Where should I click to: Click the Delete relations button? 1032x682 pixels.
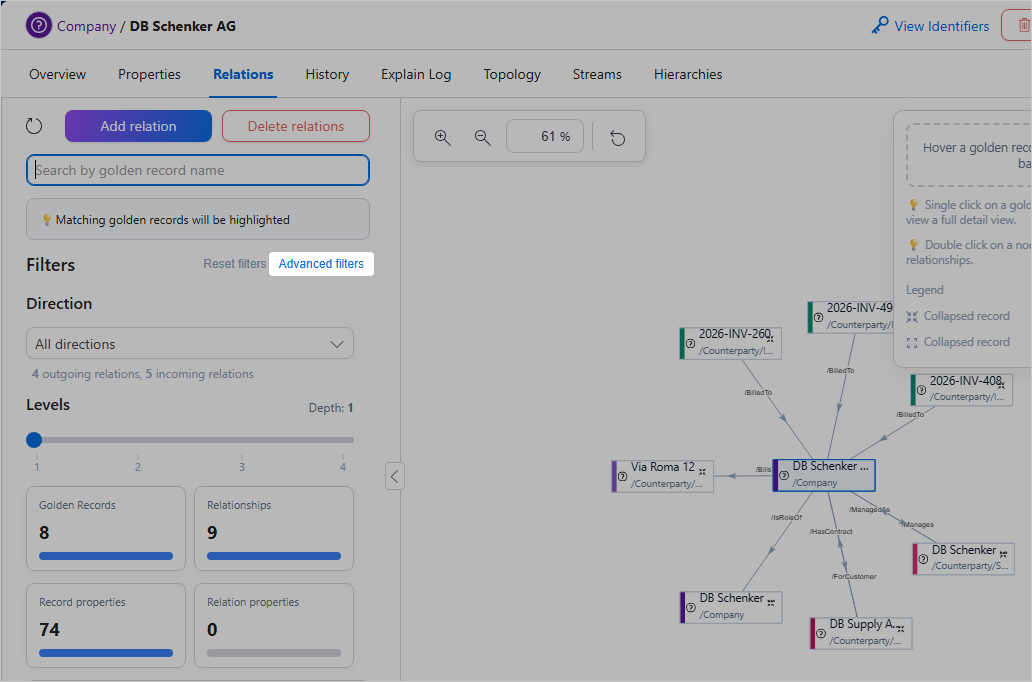(296, 126)
